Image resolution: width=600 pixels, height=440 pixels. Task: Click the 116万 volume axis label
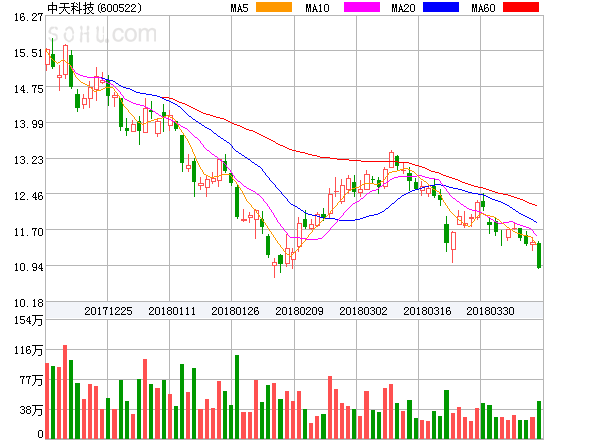point(28,350)
